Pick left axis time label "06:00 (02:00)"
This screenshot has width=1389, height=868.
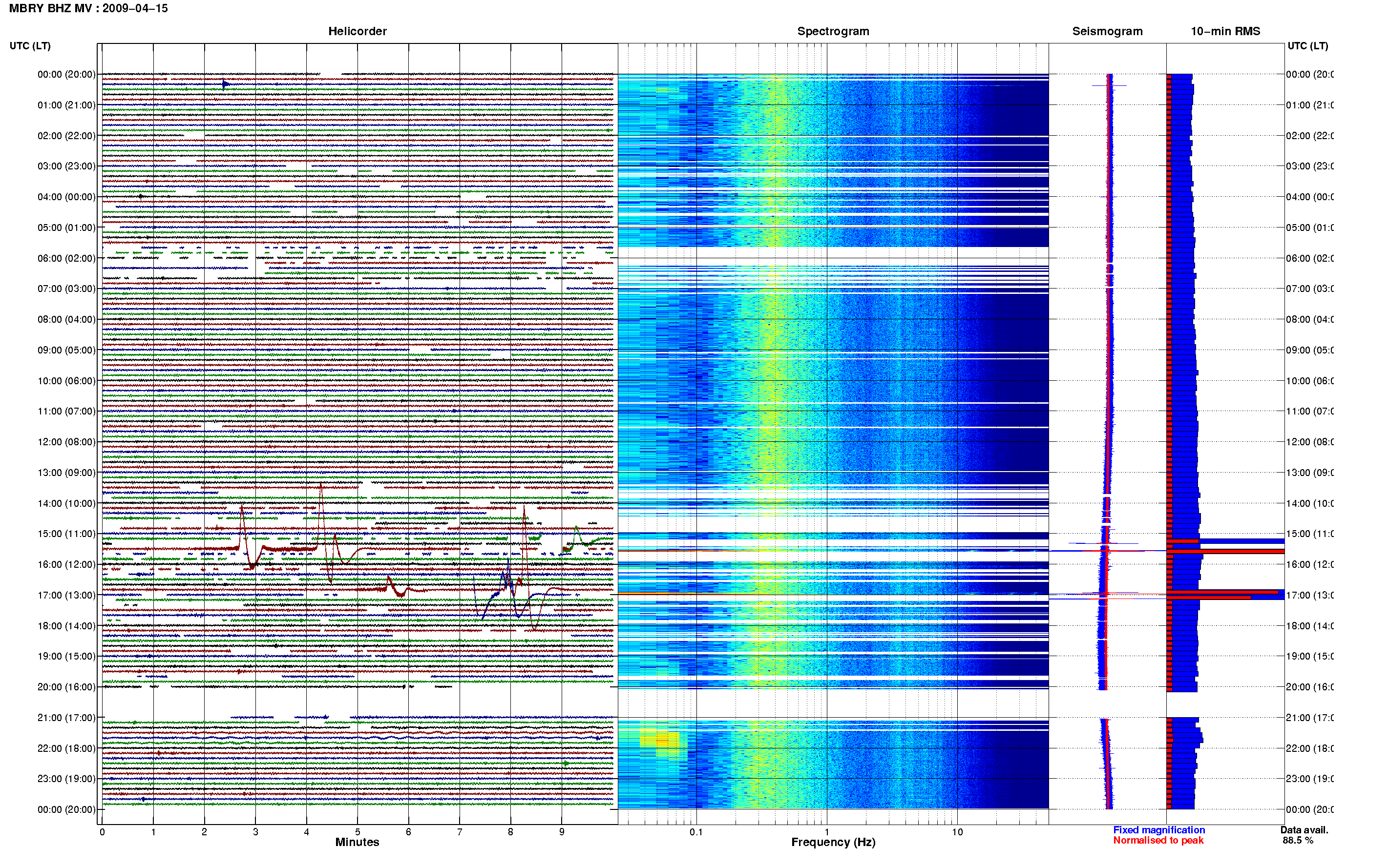[x=66, y=258]
